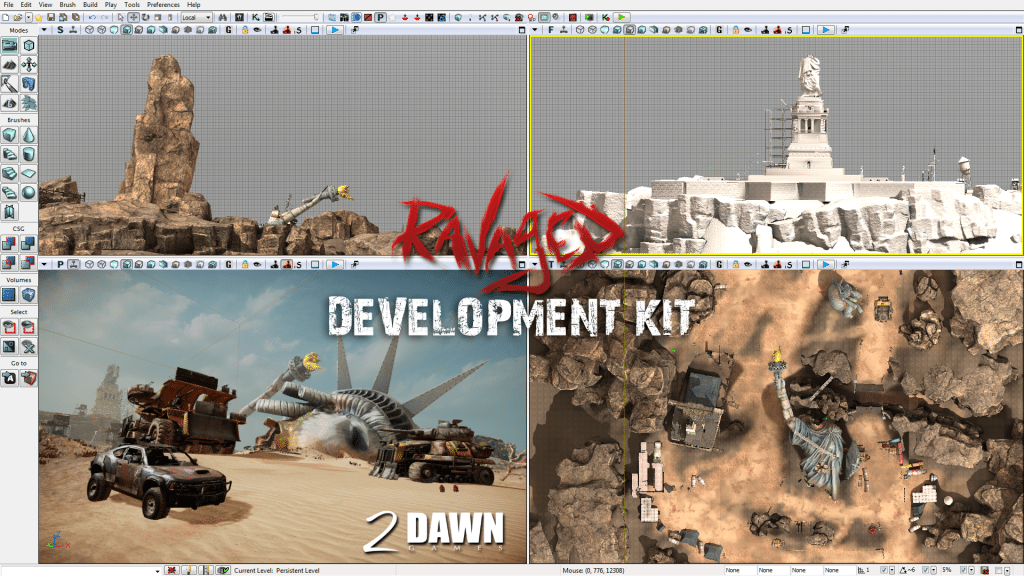1024x576 pixels.
Task: Choose the Sphere builder brush
Action: click(x=29, y=192)
